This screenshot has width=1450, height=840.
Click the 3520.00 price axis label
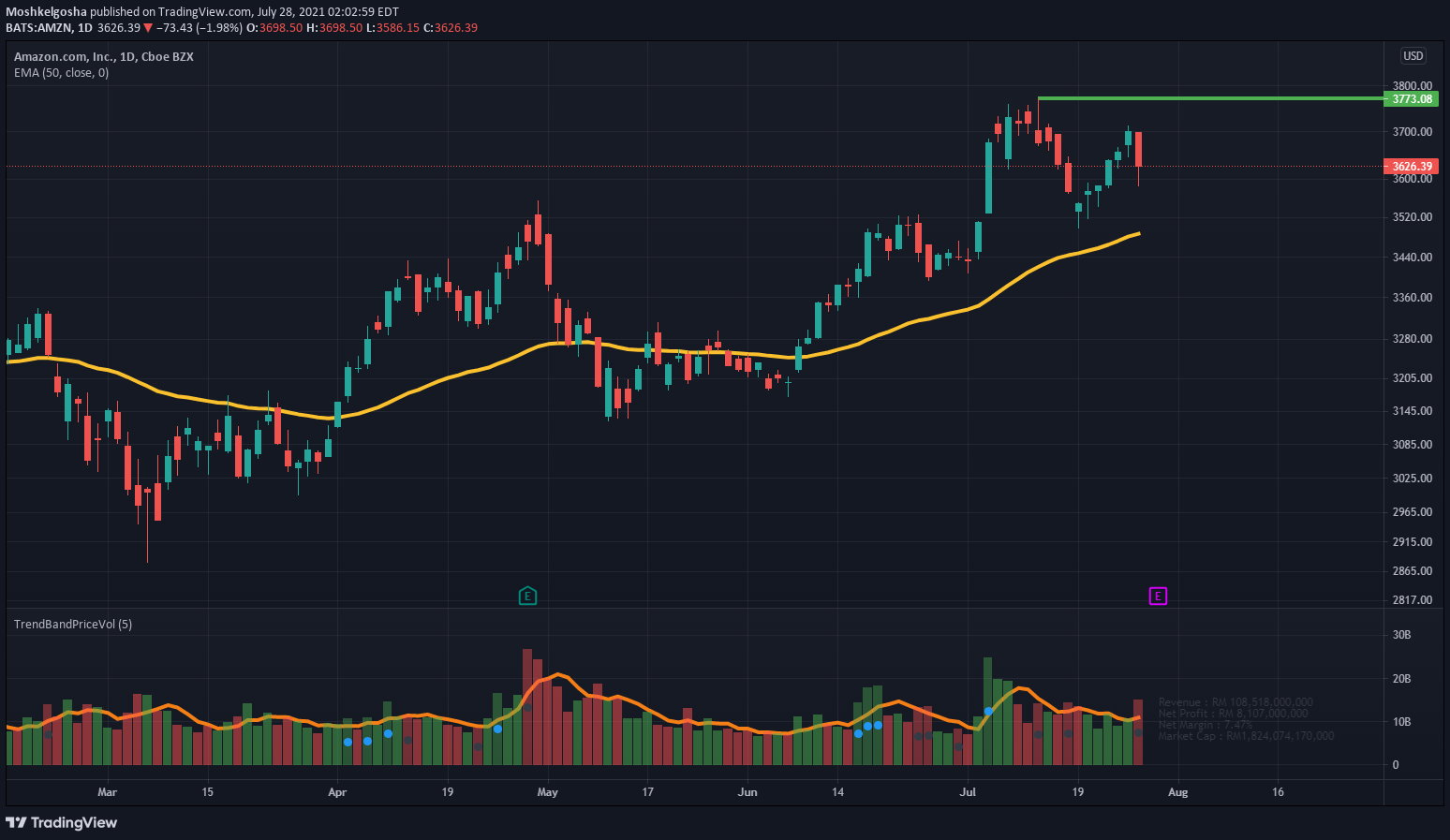click(1412, 217)
